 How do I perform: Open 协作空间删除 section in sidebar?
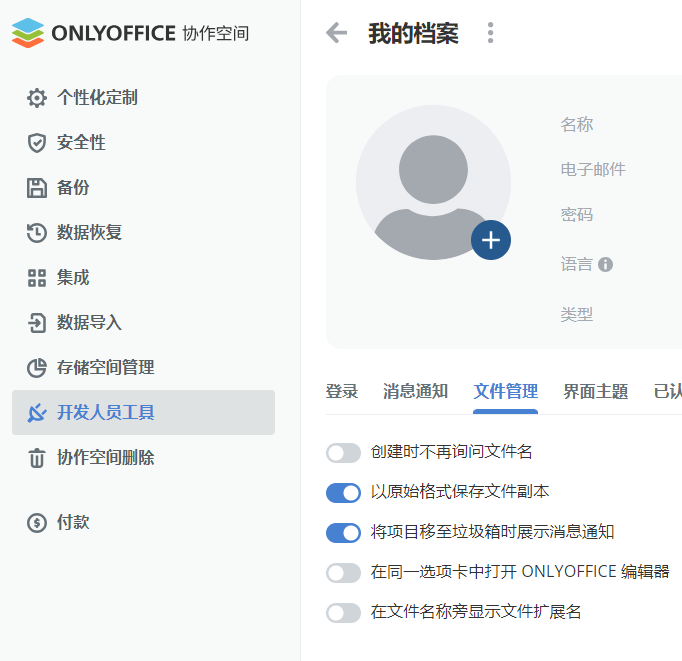pos(144,457)
